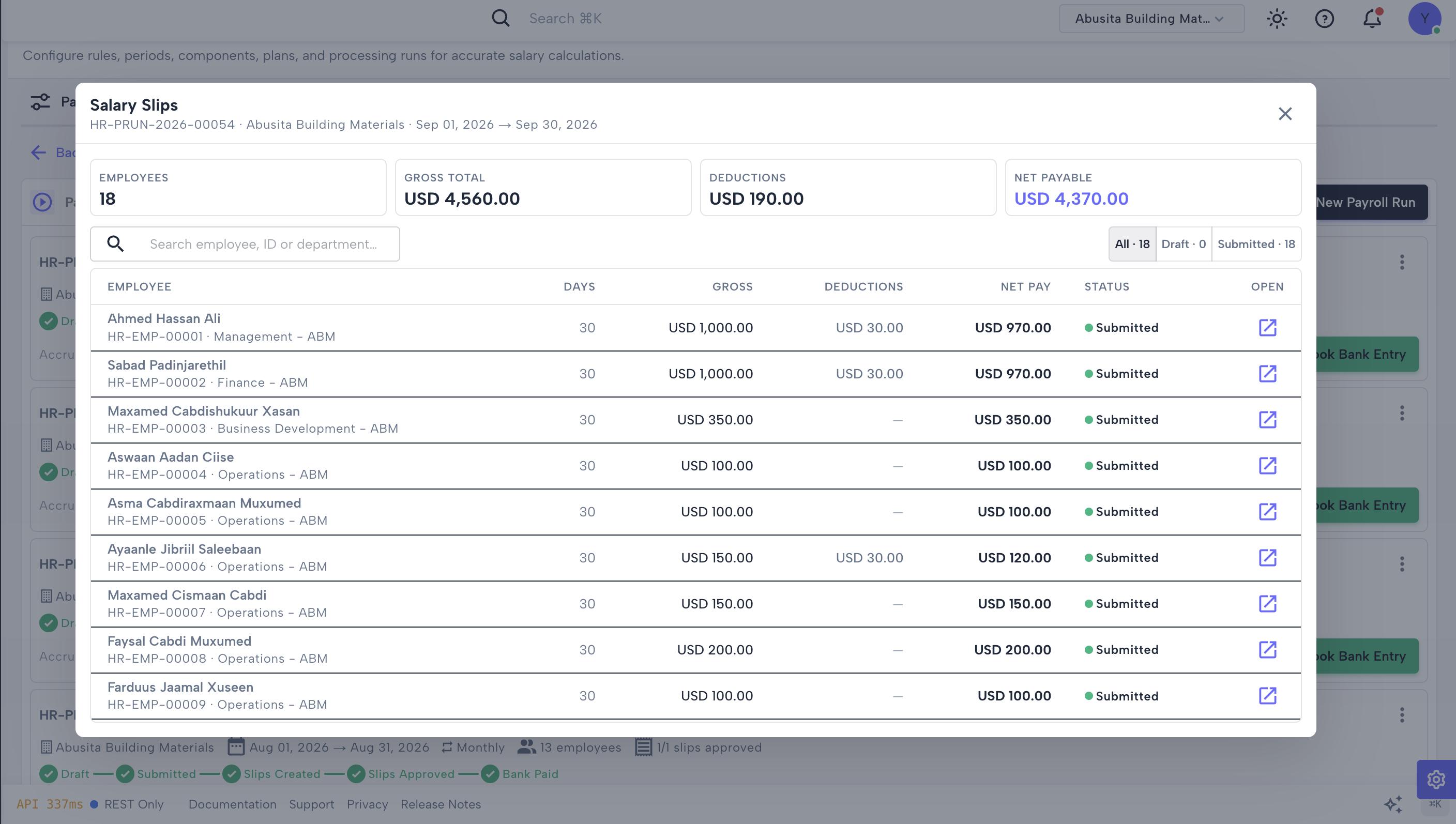Open slip for Ayaanle Jibriil Saleebaan

tap(1267, 557)
